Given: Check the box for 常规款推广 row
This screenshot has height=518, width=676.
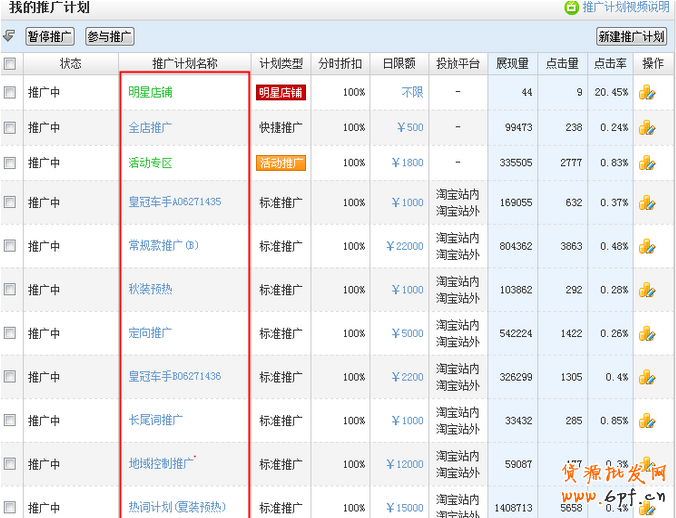Looking at the screenshot, I should (9, 246).
